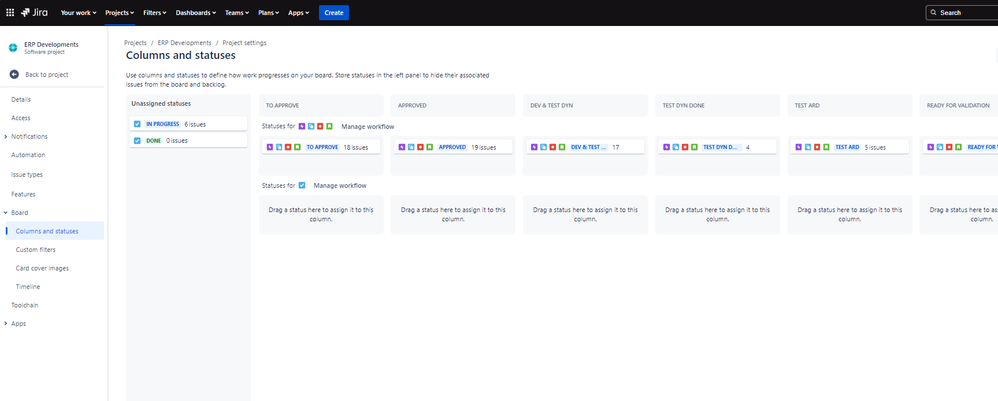
Task: Click the ERP Developments project avatar
Action: pyautogui.click(x=13, y=48)
